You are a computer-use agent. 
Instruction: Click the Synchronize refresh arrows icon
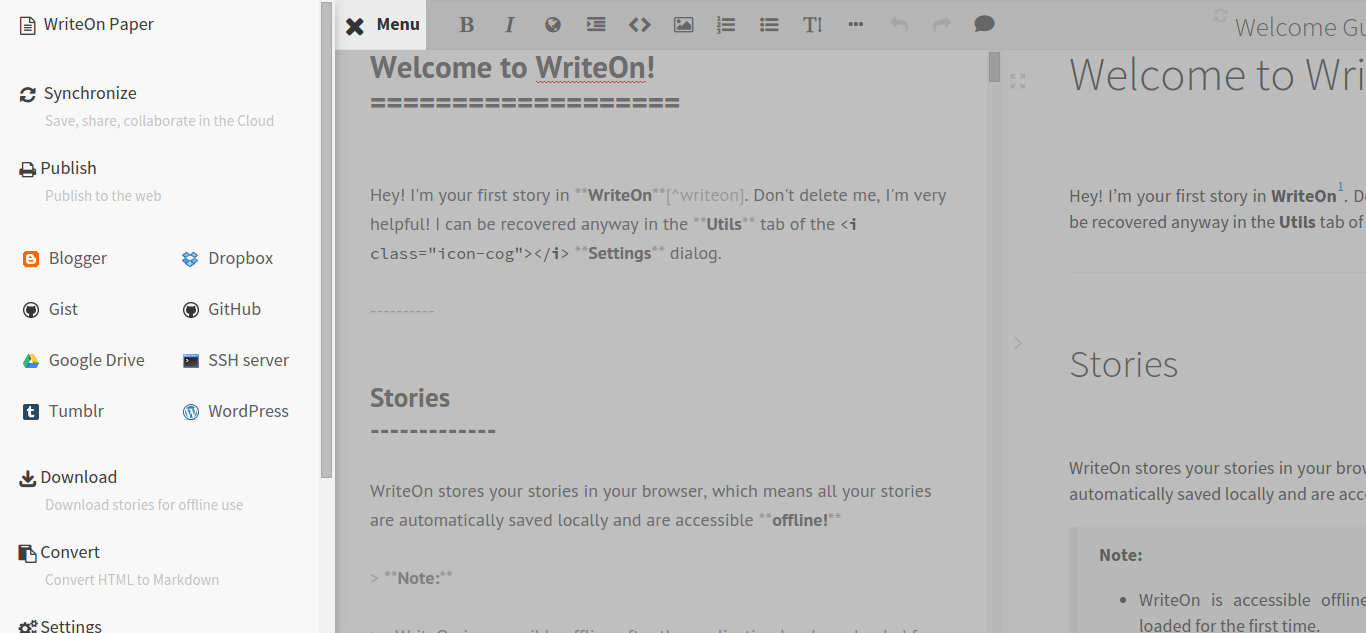pos(28,95)
